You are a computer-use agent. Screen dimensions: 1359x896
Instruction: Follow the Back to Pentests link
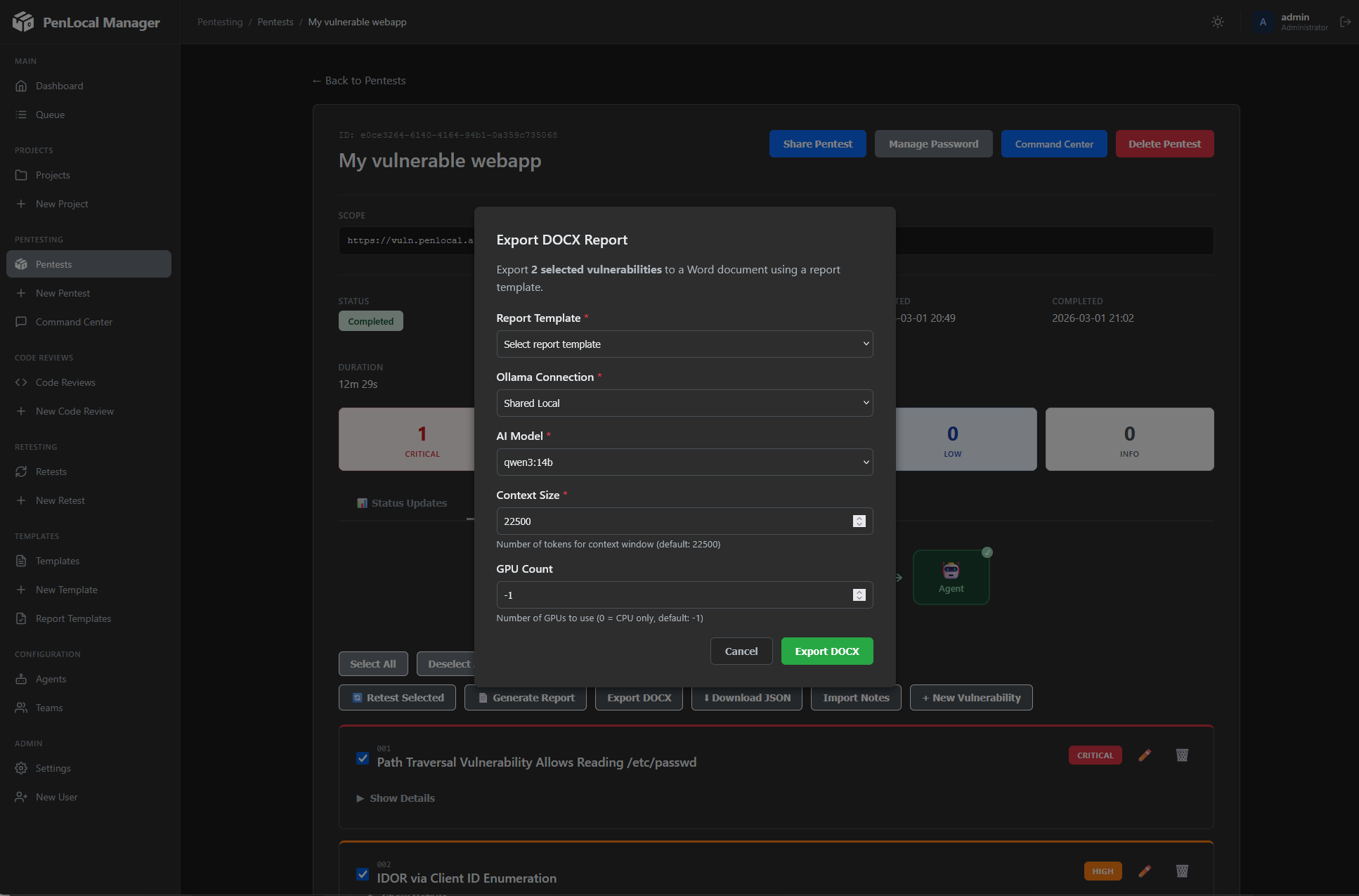[x=359, y=80]
